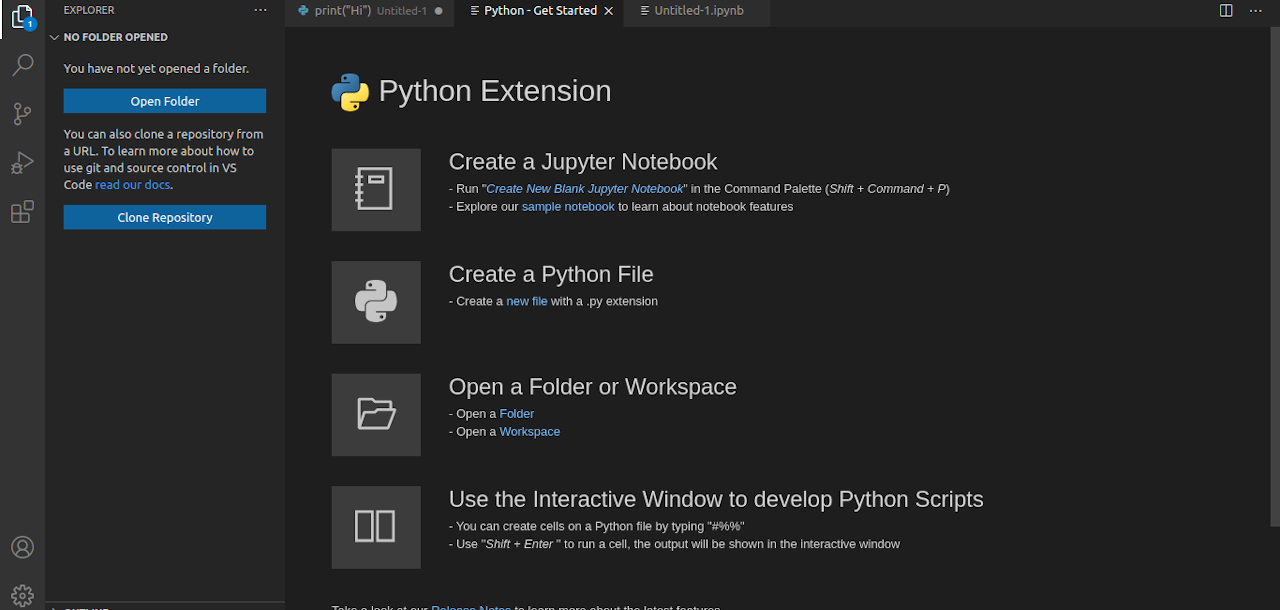
Task: Click the Folder link
Action: 517,414
